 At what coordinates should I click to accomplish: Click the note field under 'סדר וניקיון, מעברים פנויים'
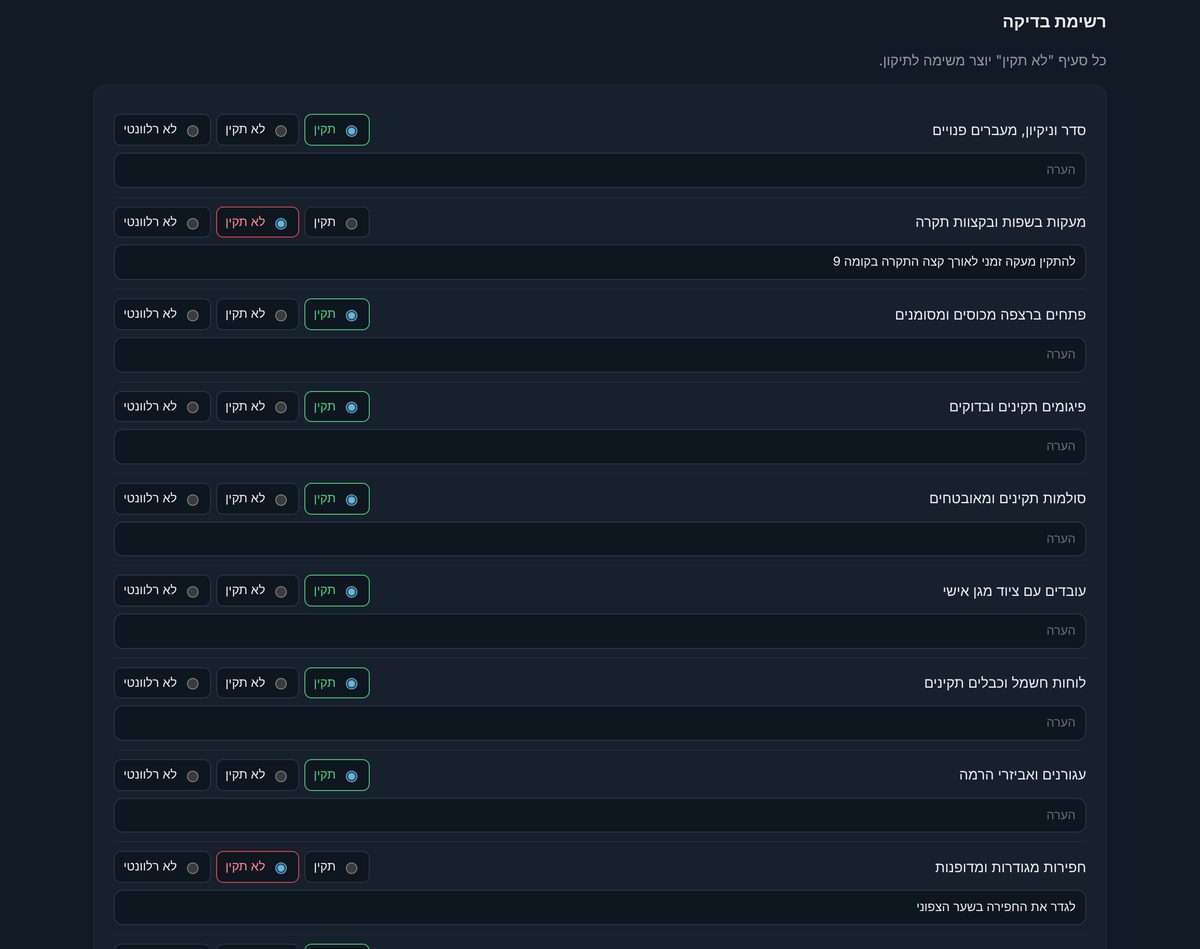(600, 170)
